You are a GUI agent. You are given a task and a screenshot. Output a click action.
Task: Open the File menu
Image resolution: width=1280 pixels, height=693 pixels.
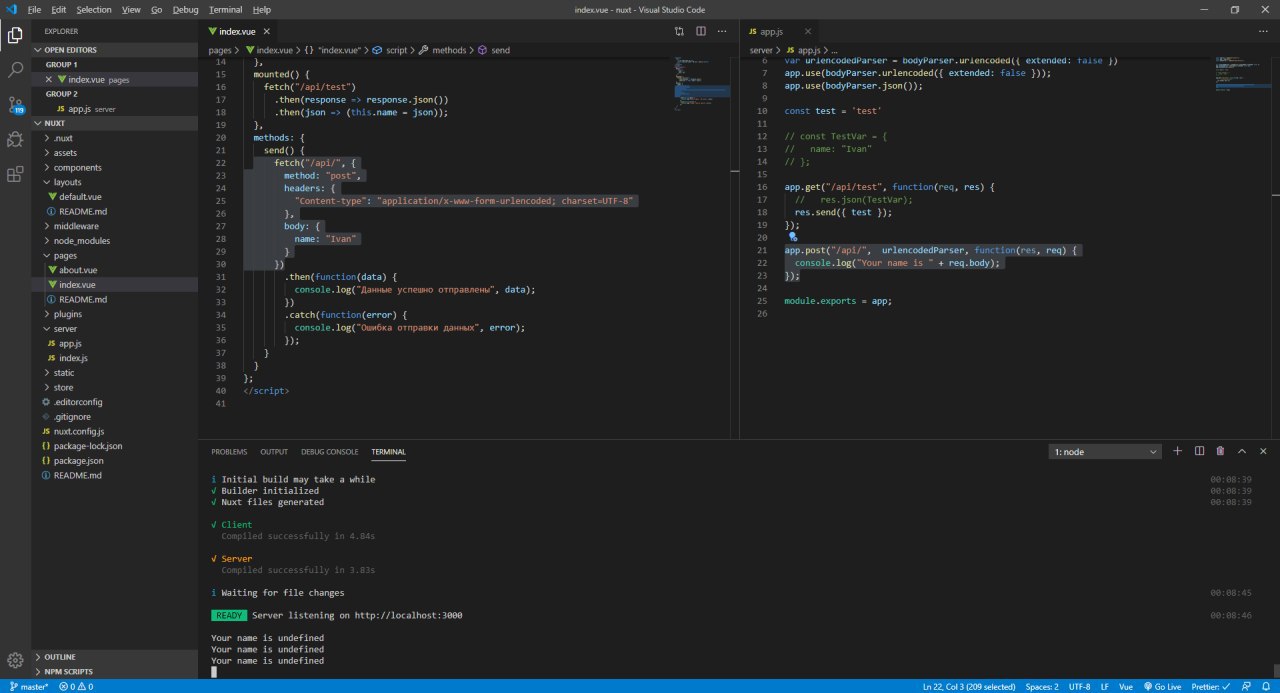35,9
